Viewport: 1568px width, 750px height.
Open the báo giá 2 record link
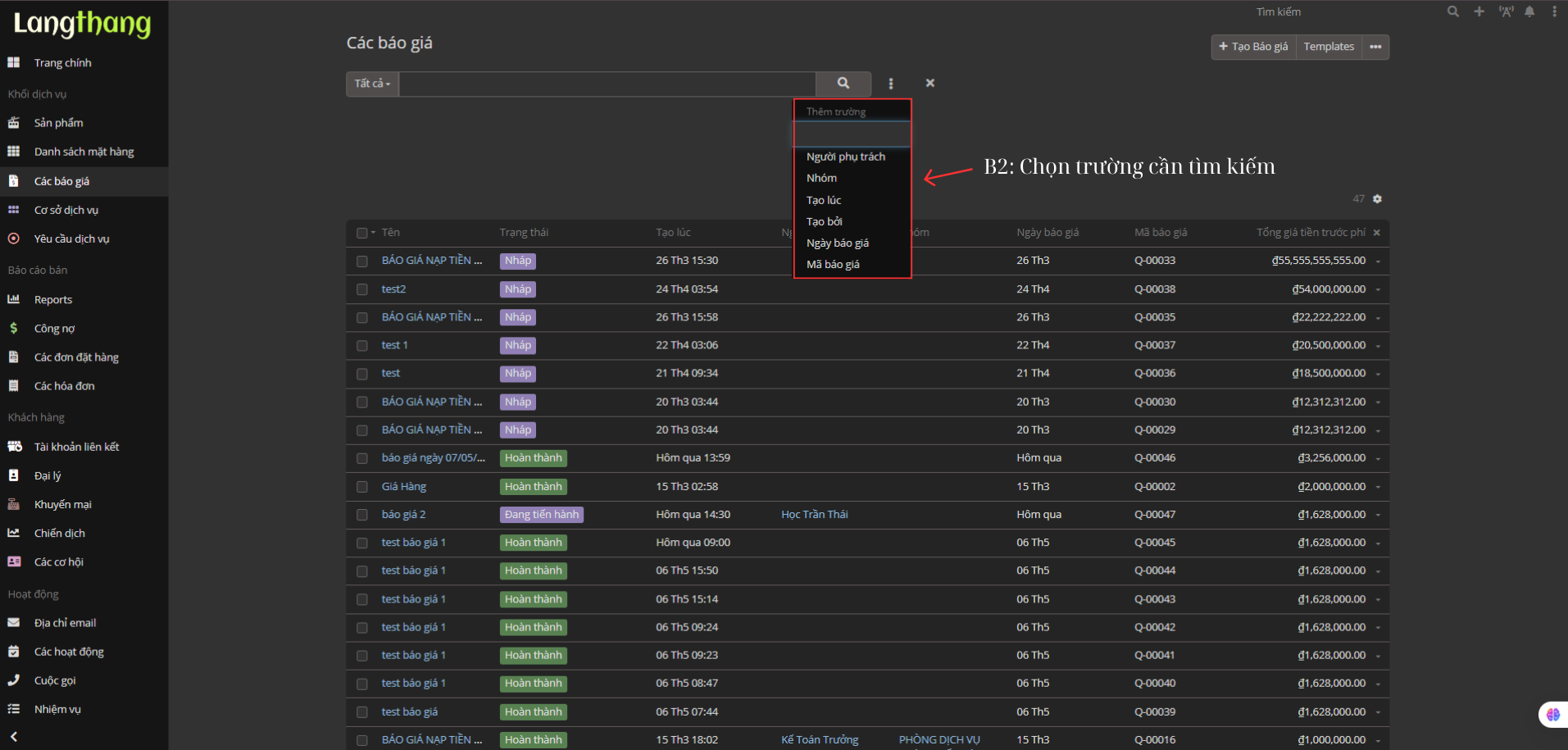(x=403, y=515)
